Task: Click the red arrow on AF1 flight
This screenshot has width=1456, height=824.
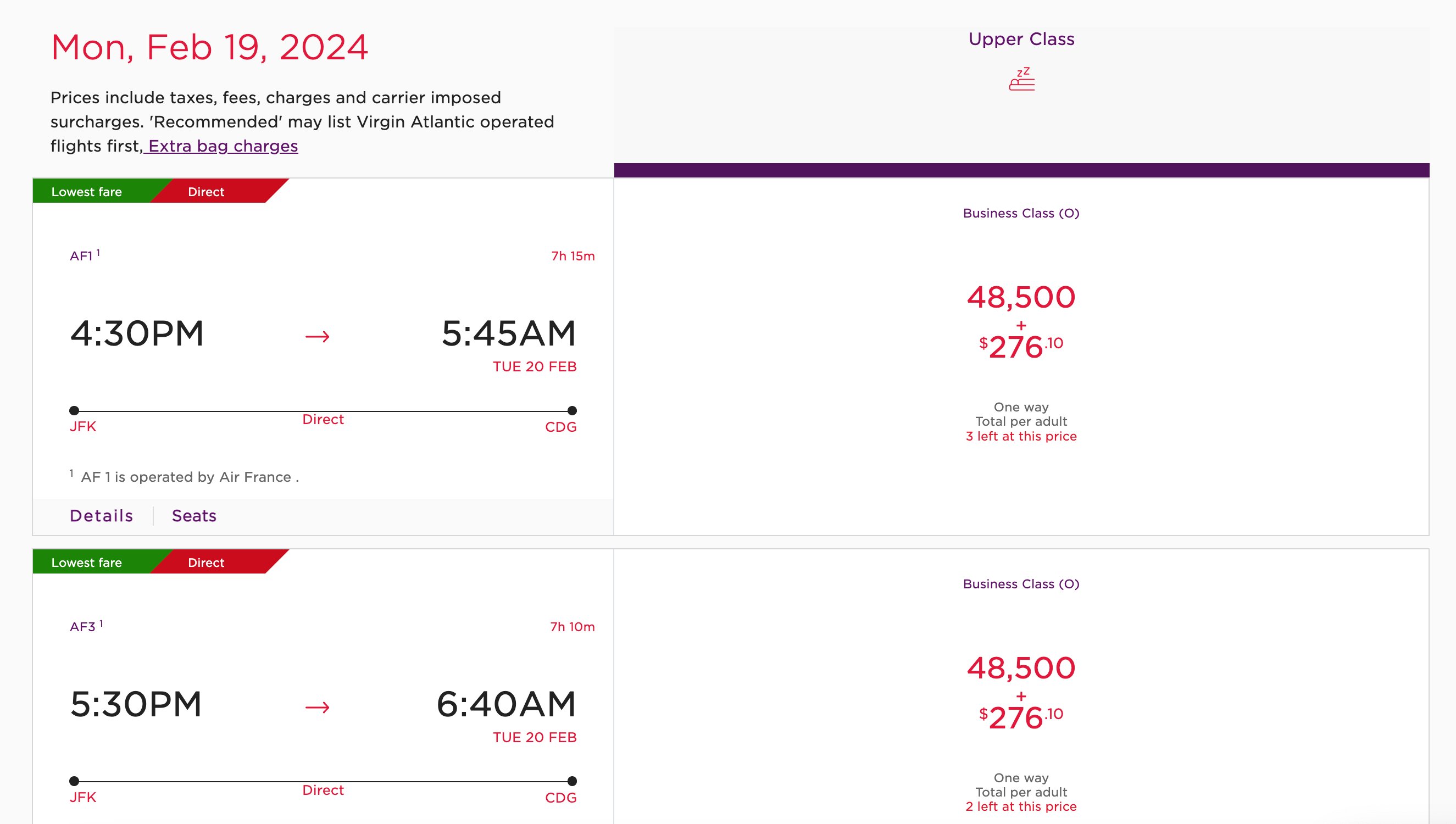Action: tap(318, 337)
